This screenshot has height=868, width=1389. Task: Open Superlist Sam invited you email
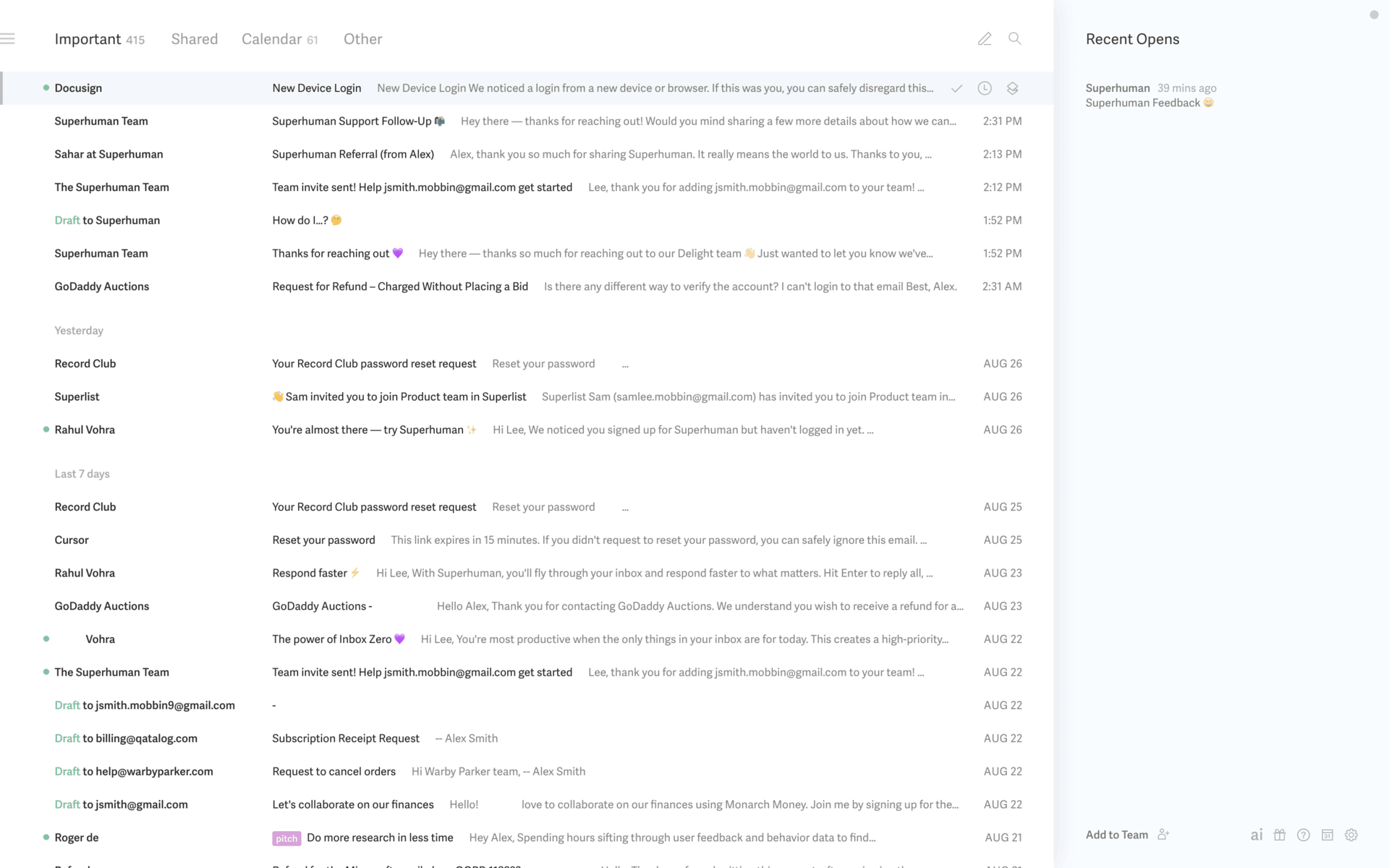pos(527,397)
